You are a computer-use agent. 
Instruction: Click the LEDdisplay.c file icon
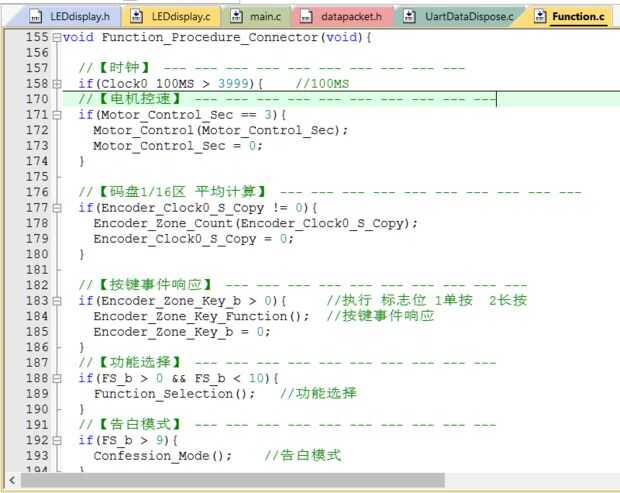click(136, 17)
